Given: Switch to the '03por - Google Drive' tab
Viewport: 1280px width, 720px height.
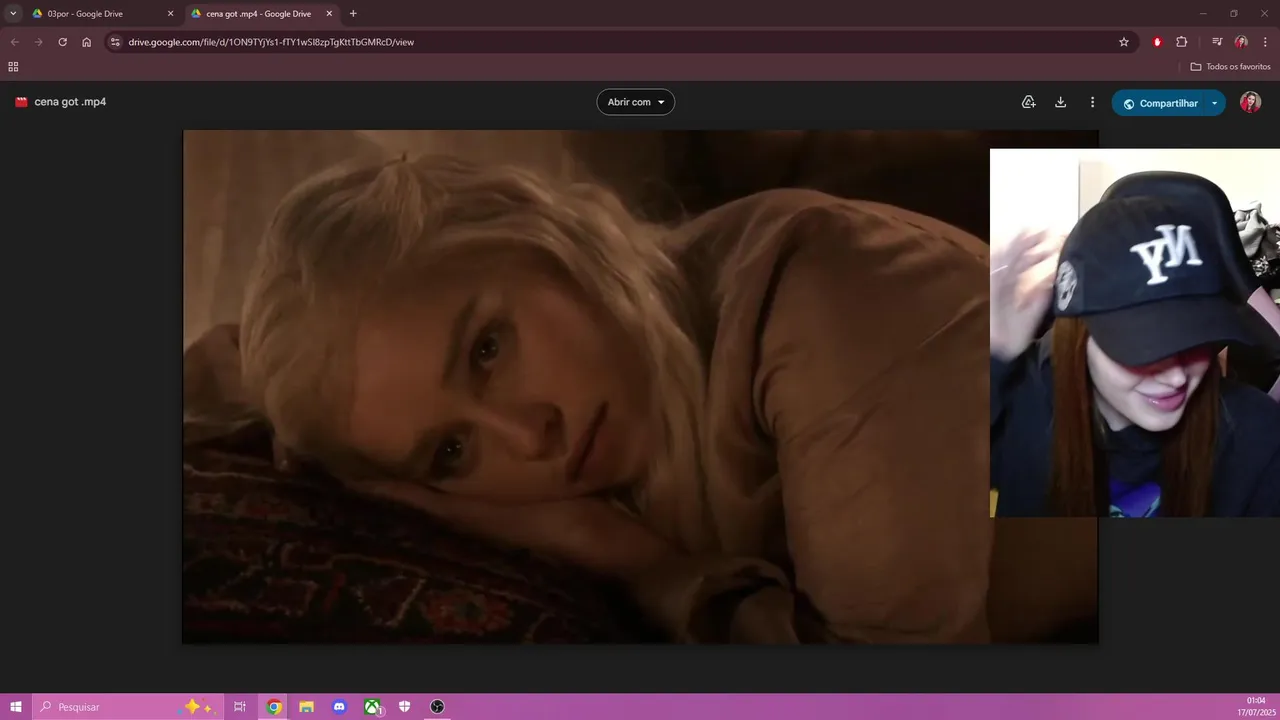Looking at the screenshot, I should coord(100,14).
